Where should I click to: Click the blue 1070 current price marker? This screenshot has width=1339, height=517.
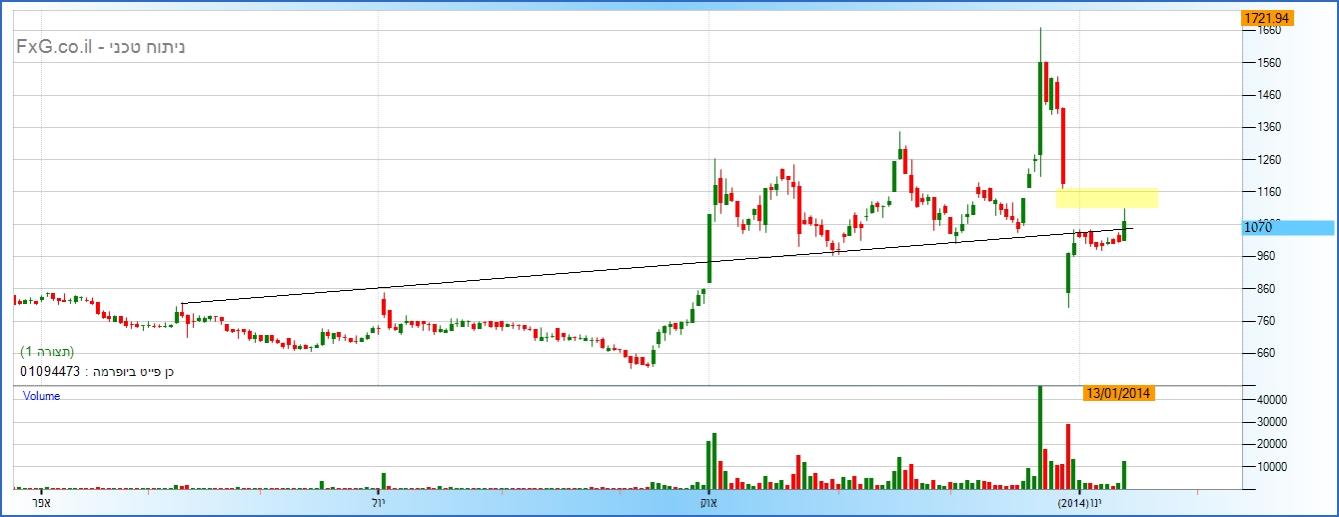tap(1287, 228)
